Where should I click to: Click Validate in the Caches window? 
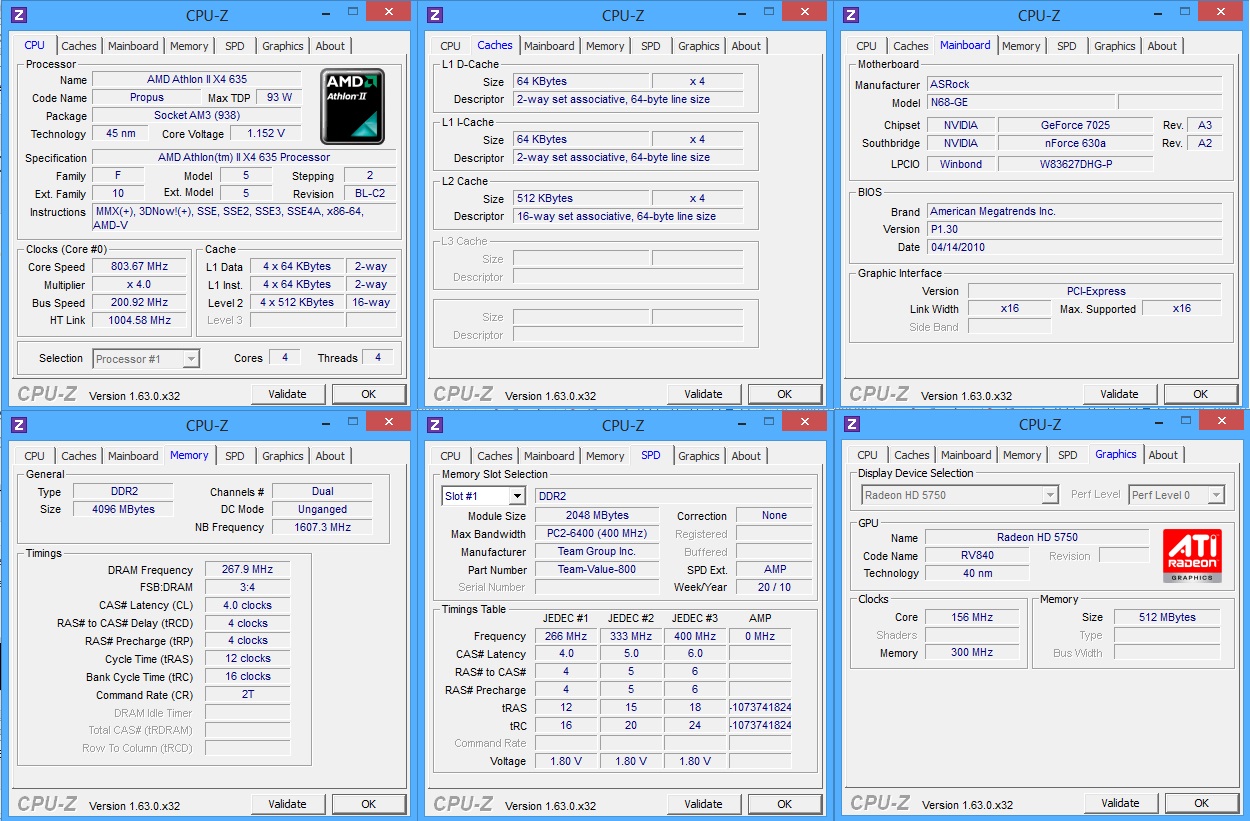point(704,394)
